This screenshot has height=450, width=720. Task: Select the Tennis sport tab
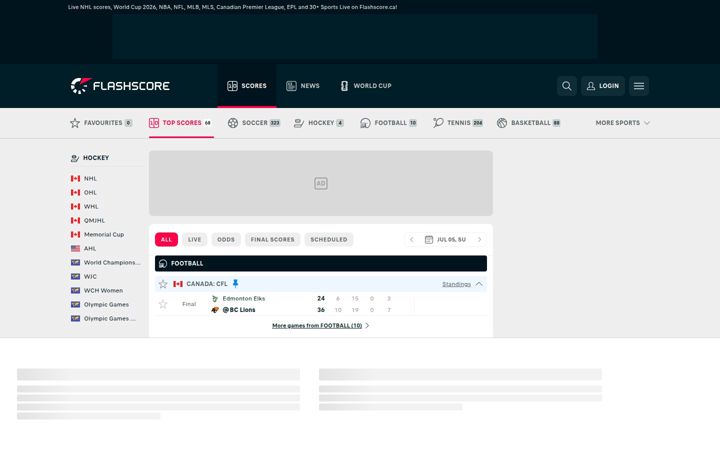tap(458, 123)
